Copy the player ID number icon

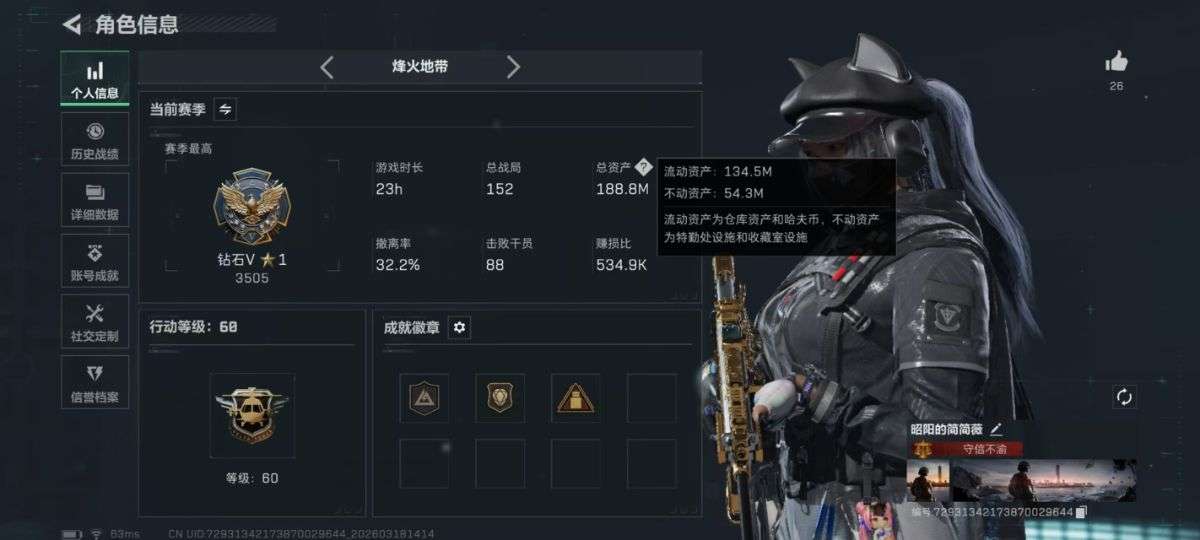1081,512
